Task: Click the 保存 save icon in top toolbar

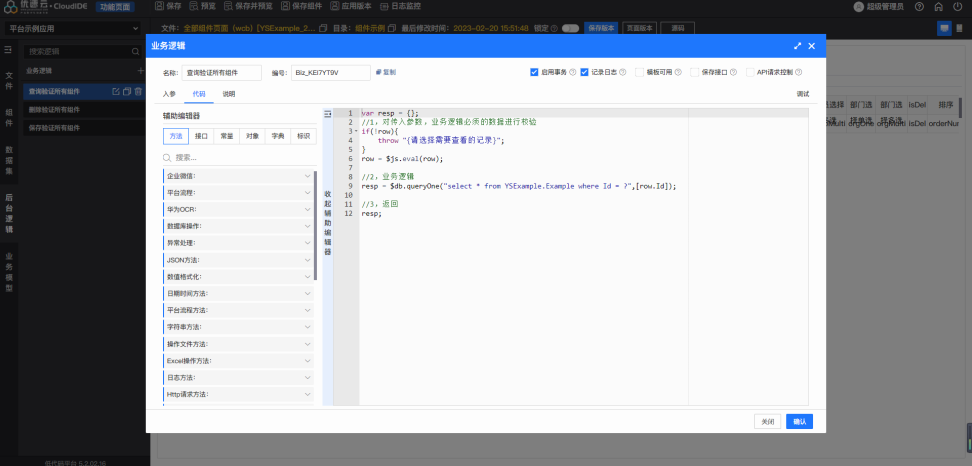Action: (x=159, y=6)
